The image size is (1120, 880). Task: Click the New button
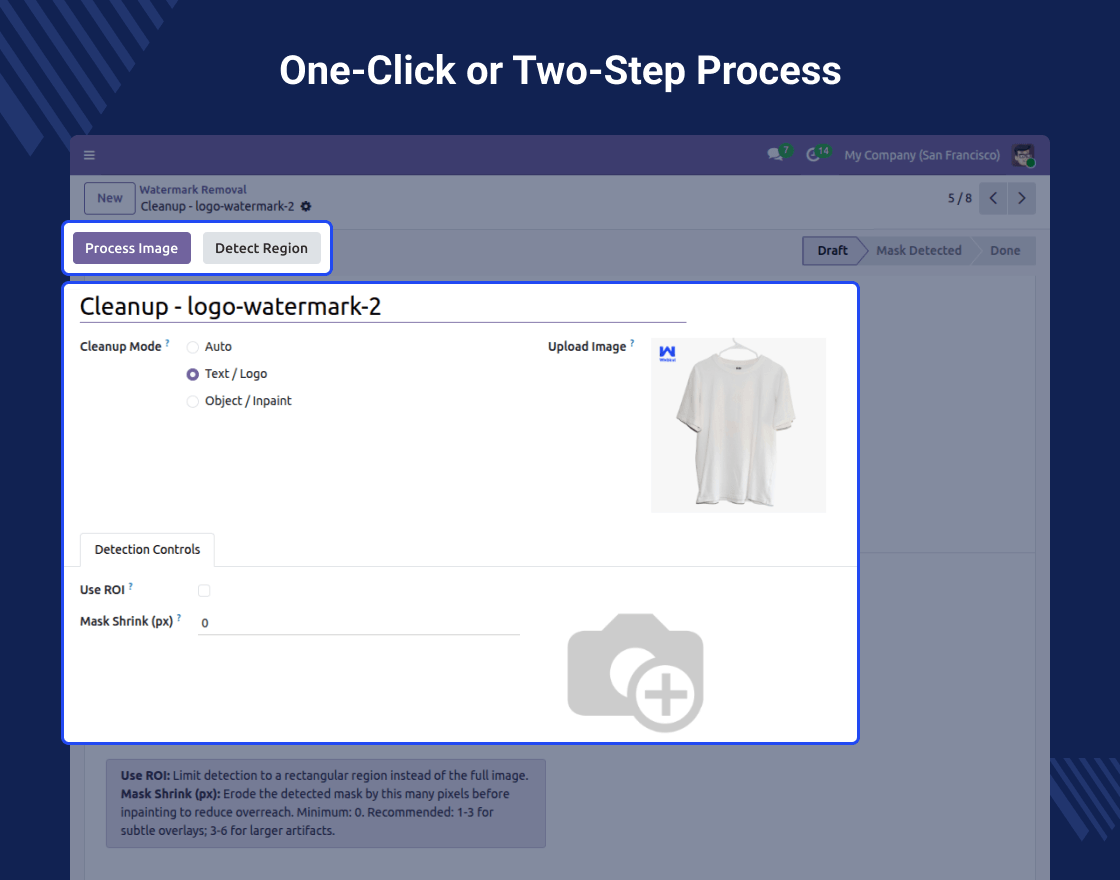(x=110, y=199)
